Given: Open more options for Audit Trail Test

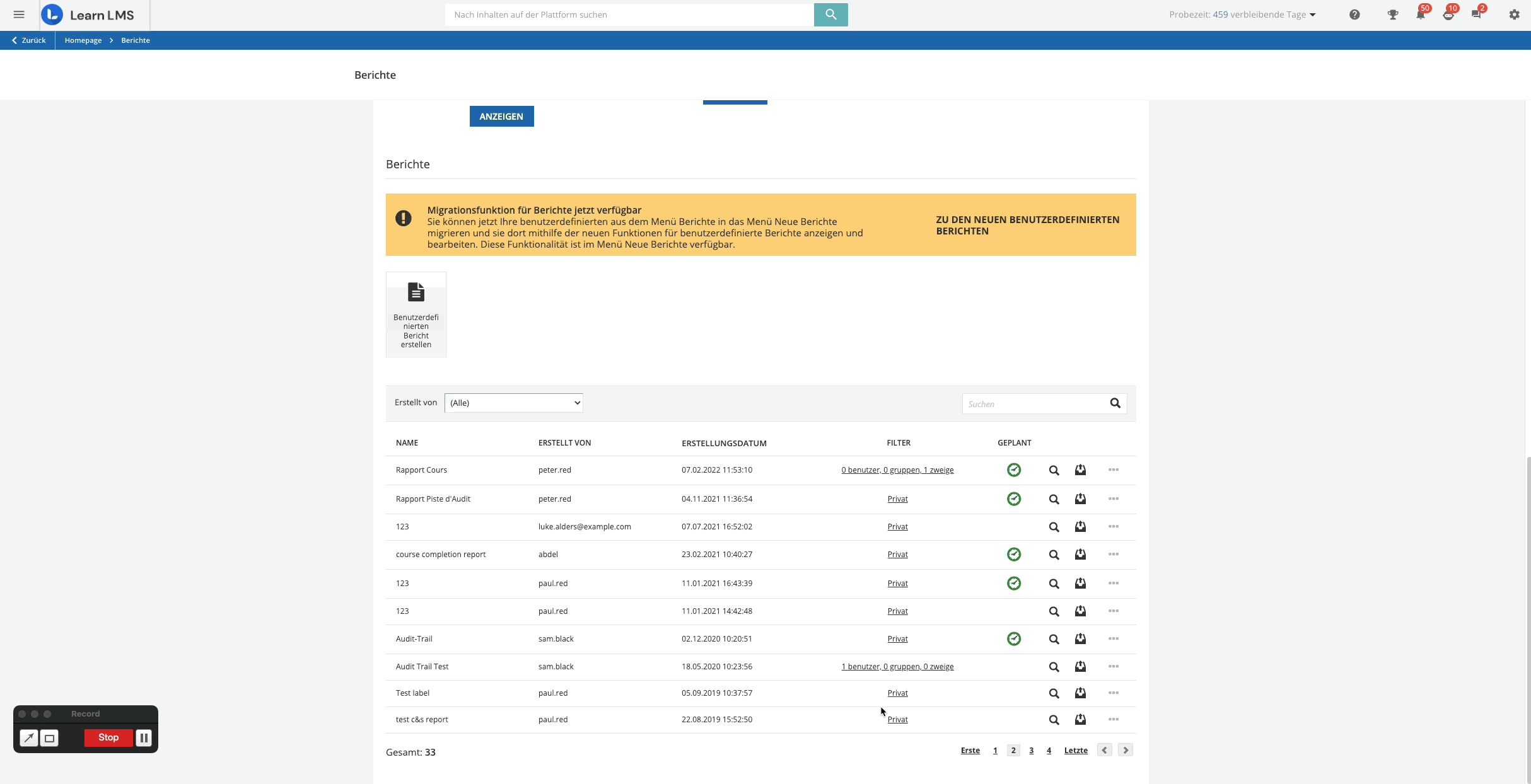Looking at the screenshot, I should click(1114, 666).
